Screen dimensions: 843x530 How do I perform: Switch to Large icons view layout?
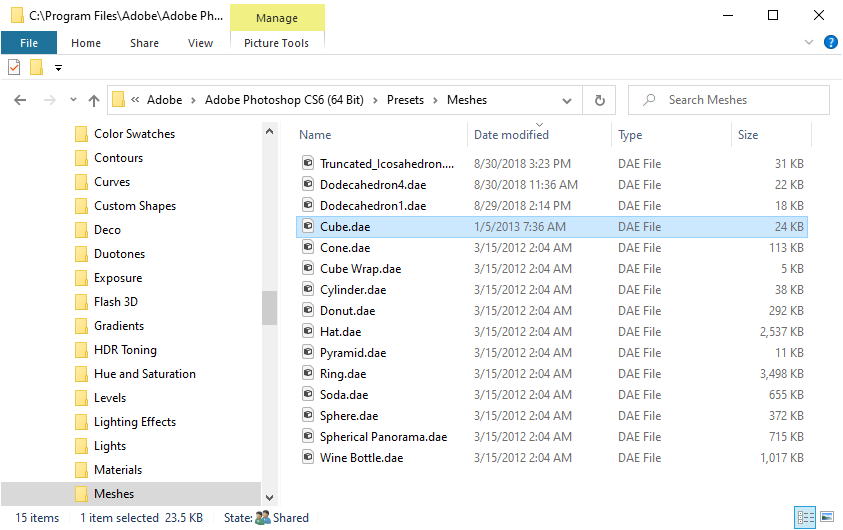(x=827, y=517)
